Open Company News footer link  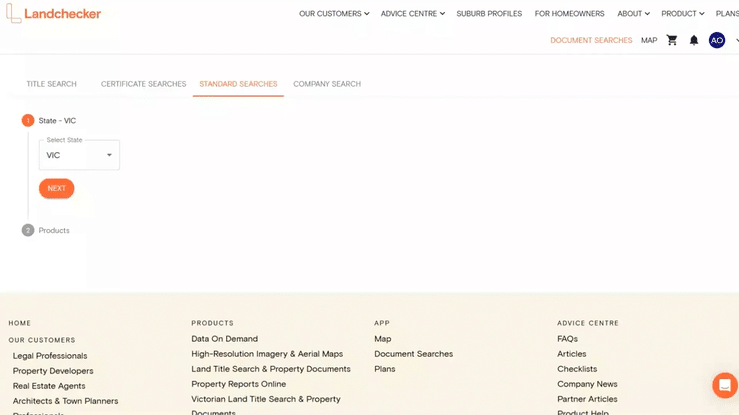[x=587, y=384]
